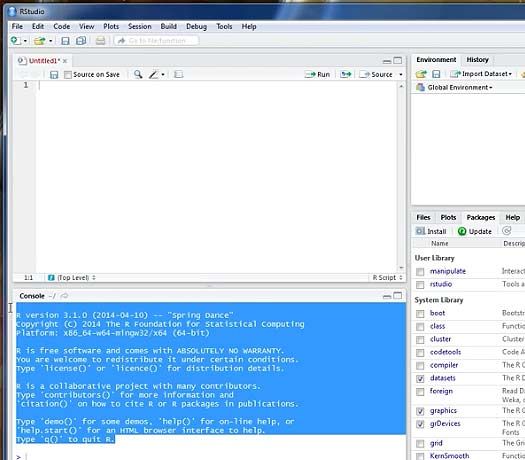Minimize the Console pane
The width and height of the screenshot is (525, 460).
pos(387,297)
